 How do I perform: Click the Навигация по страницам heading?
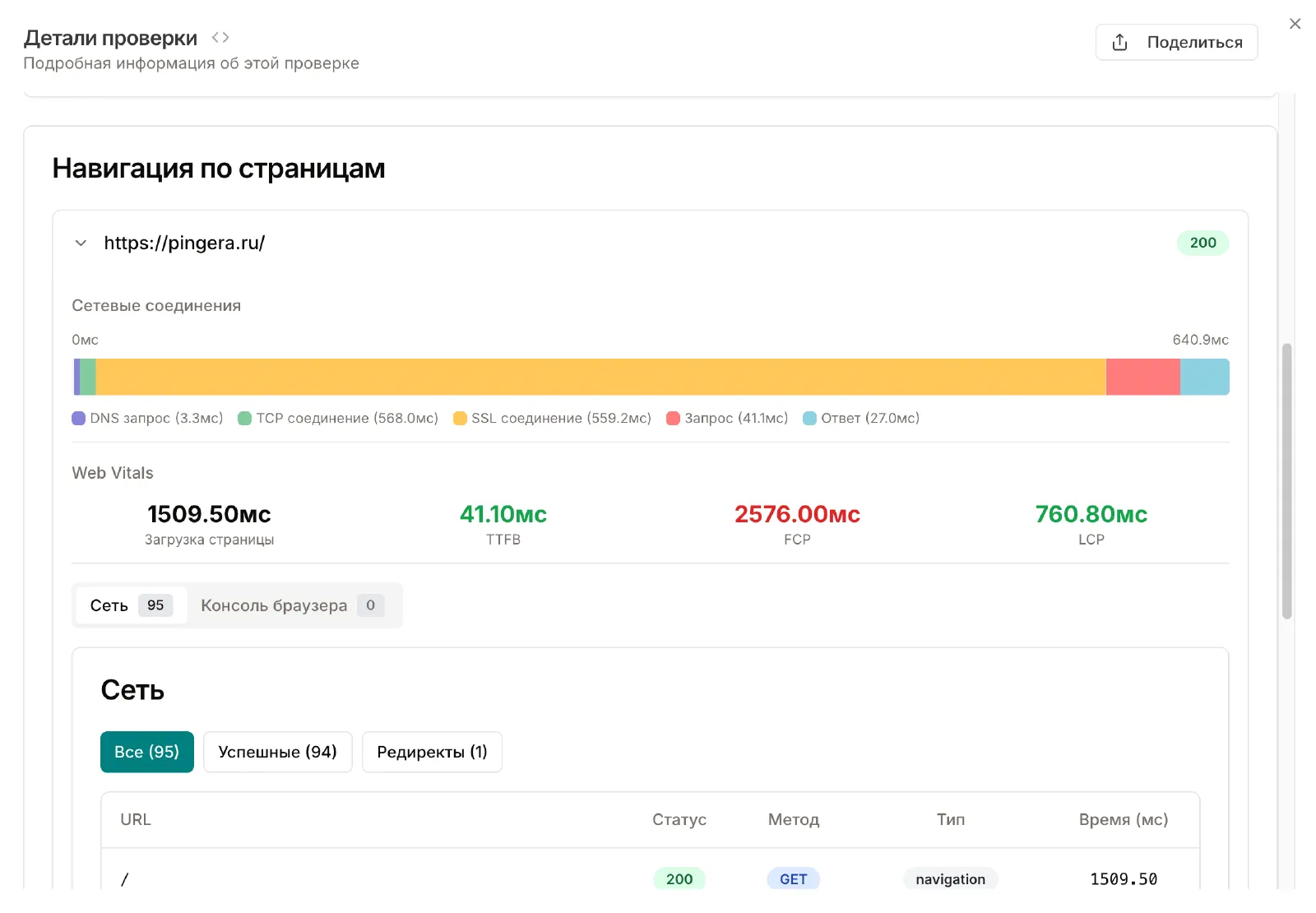219,168
